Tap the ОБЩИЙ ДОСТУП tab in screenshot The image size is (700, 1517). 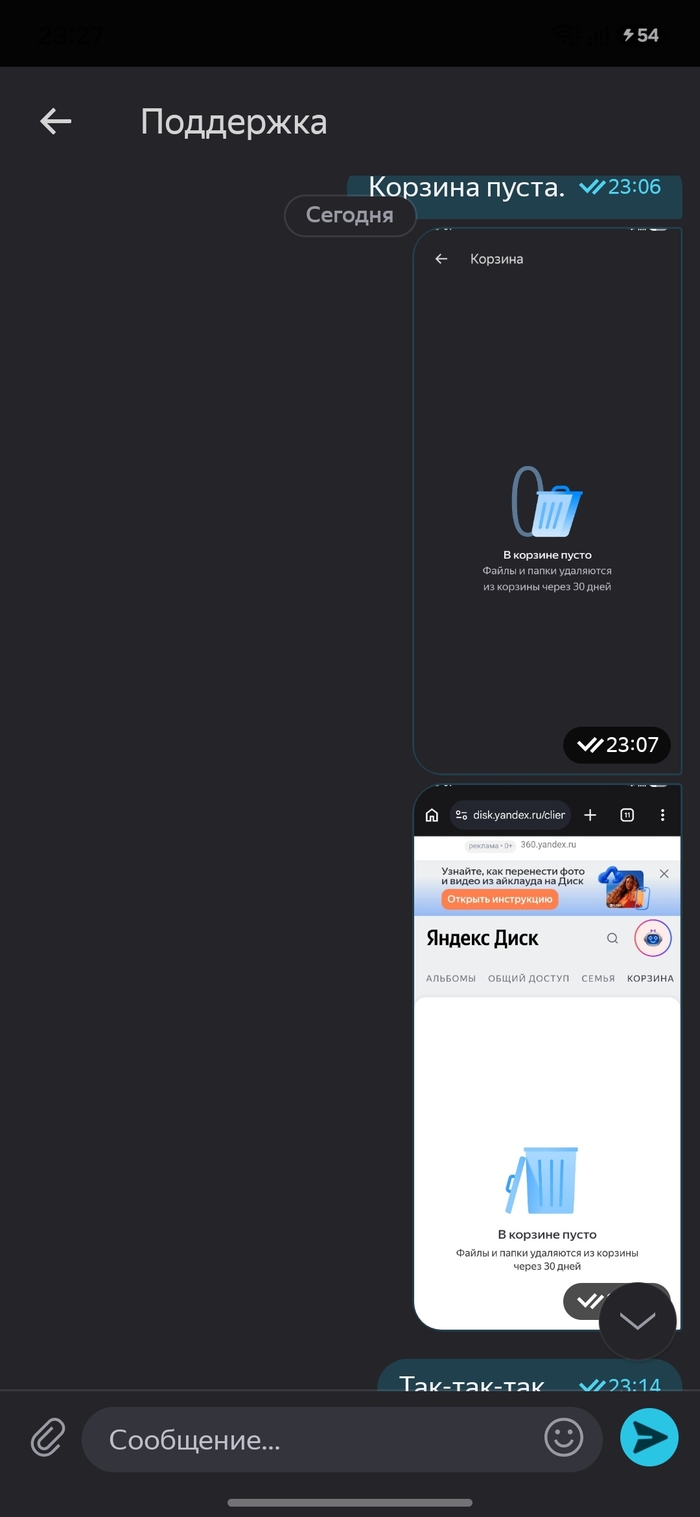coord(529,978)
